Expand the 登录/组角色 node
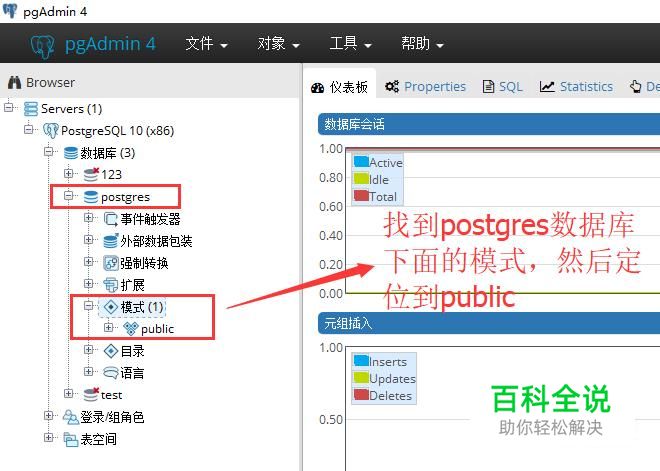 click(48, 415)
